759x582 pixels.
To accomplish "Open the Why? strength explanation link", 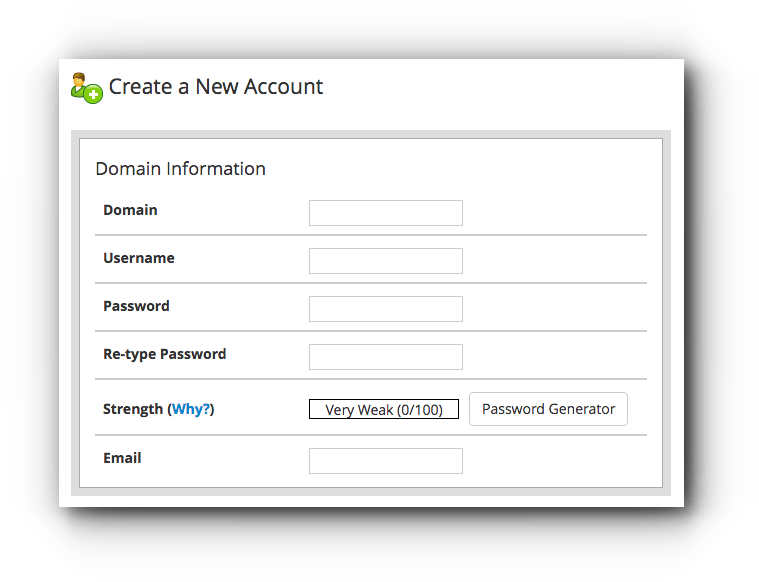I will point(191,409).
